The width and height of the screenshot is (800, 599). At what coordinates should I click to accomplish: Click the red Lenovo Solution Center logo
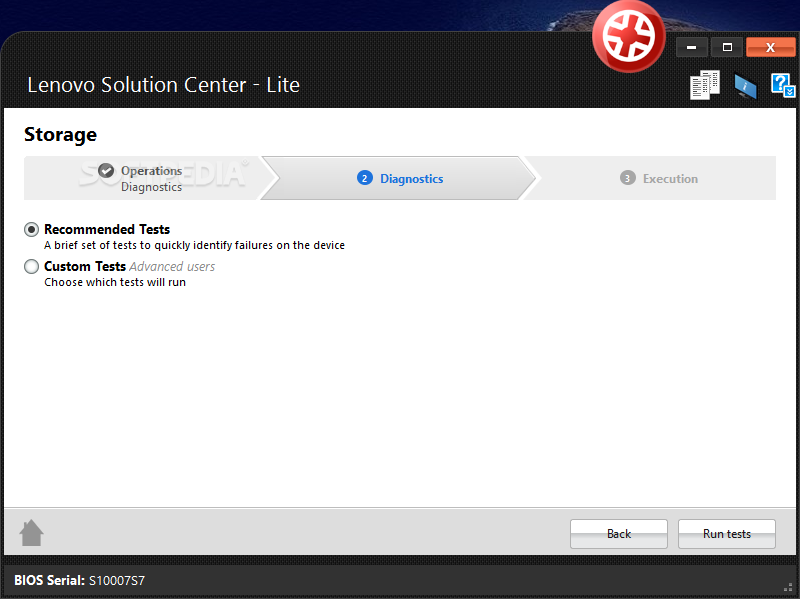[x=629, y=36]
